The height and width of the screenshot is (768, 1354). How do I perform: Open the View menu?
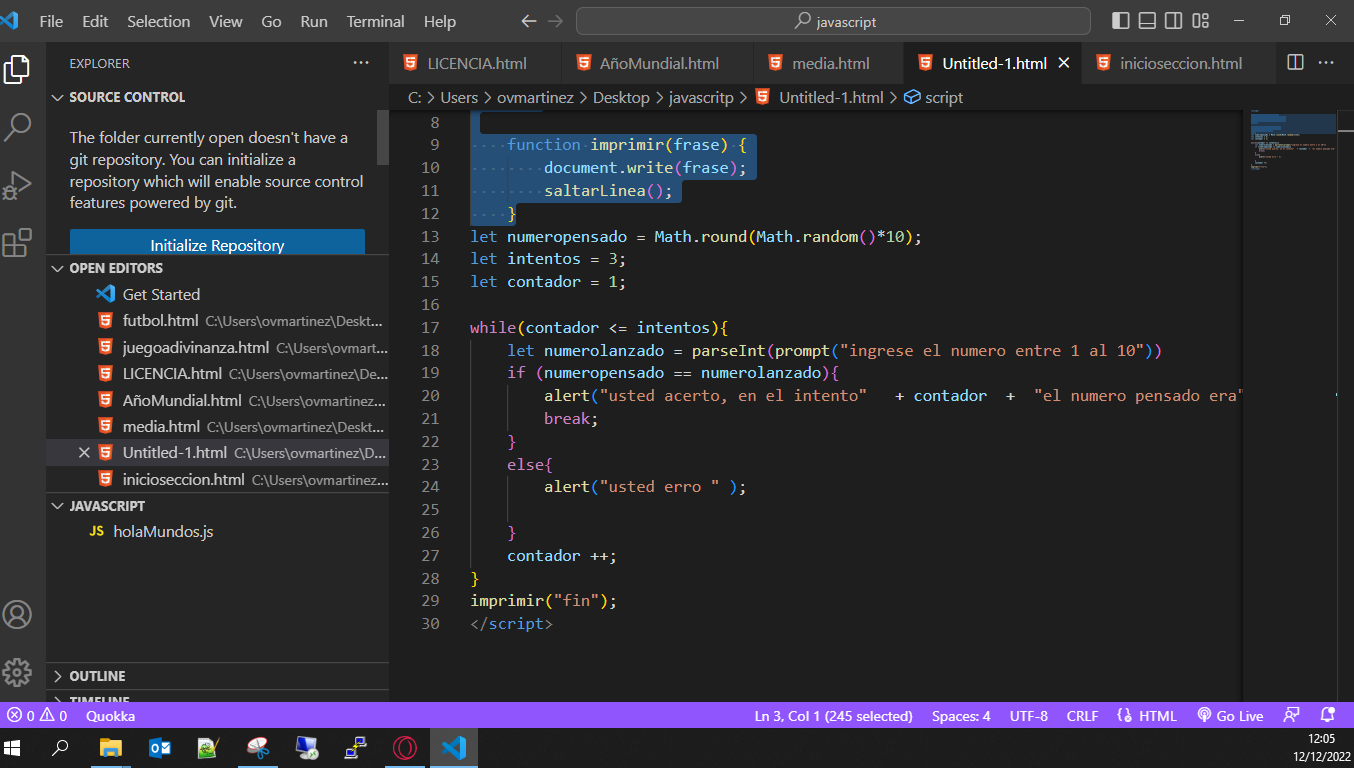pos(226,21)
